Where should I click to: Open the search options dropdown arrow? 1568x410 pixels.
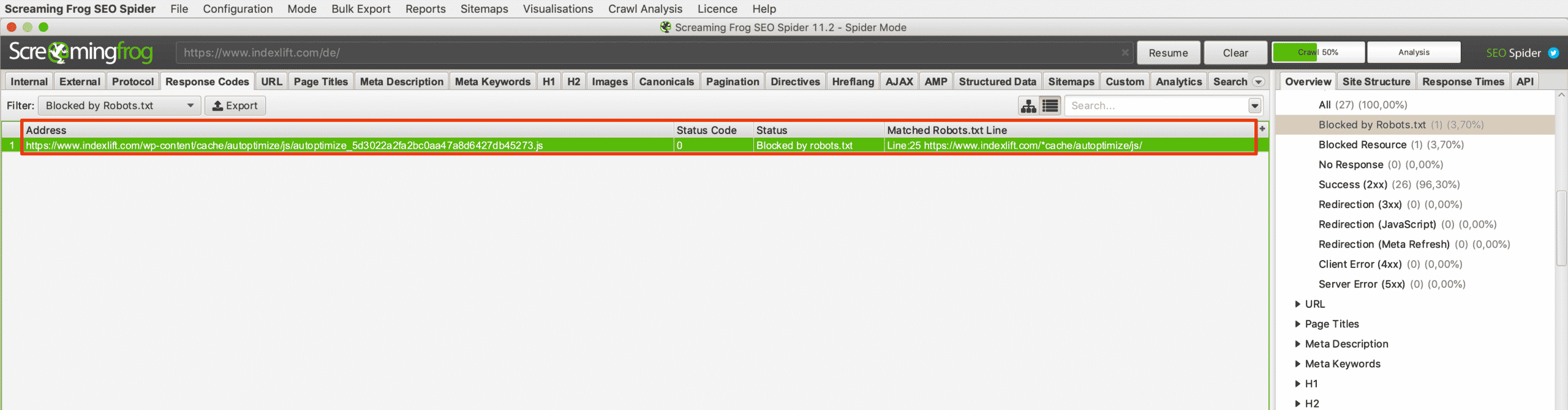(1254, 106)
